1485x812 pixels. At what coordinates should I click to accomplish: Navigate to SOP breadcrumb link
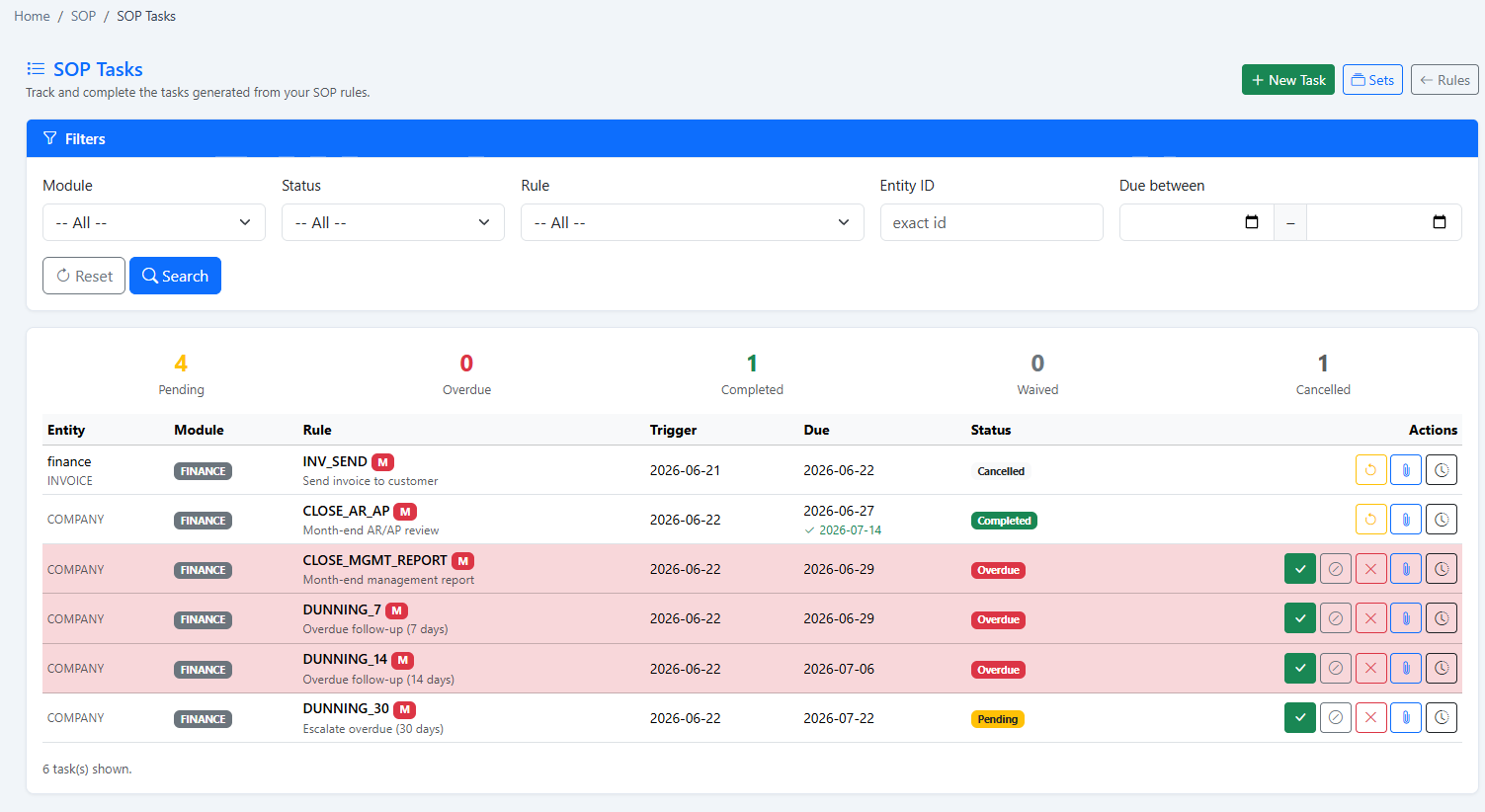(83, 16)
